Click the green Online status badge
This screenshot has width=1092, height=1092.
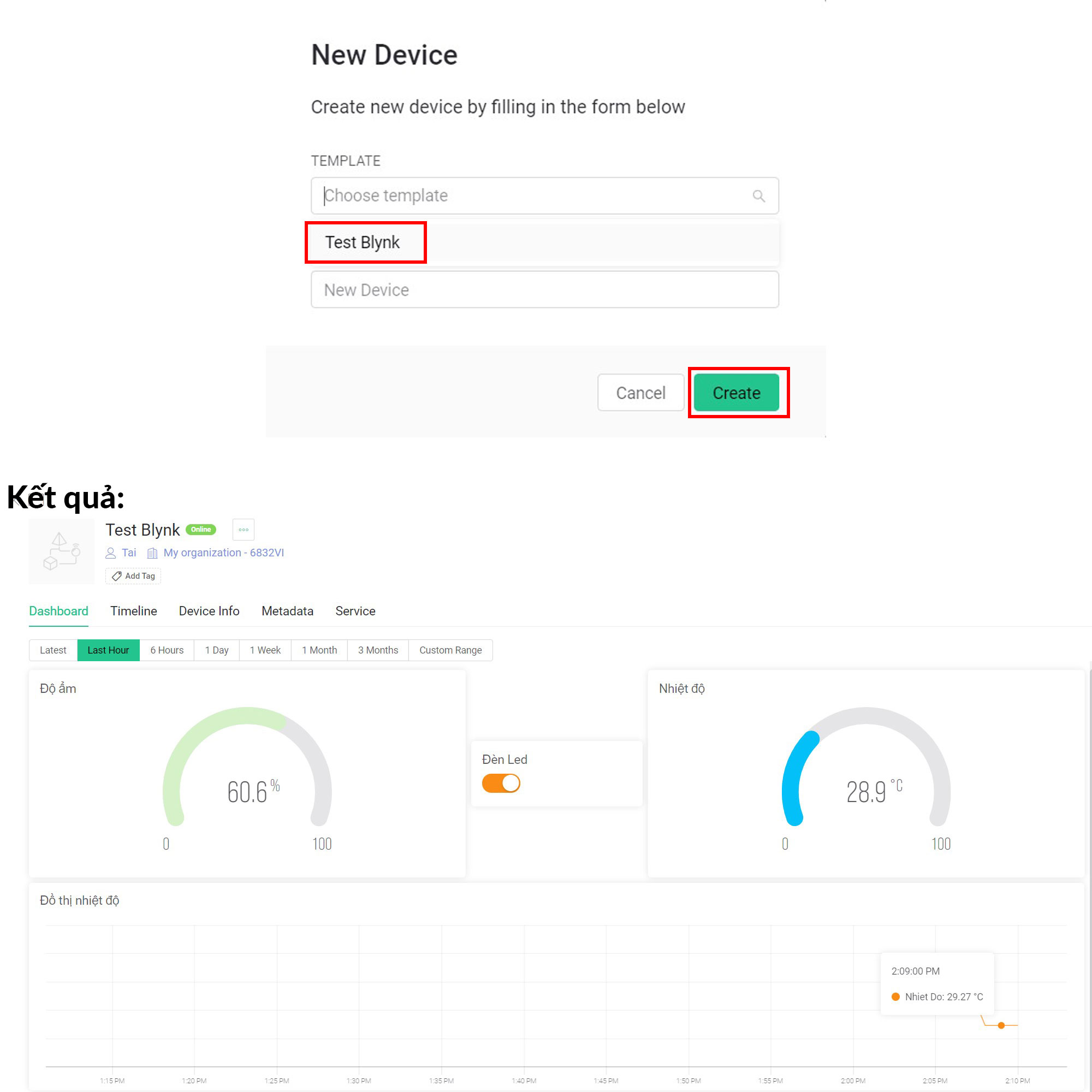200,530
